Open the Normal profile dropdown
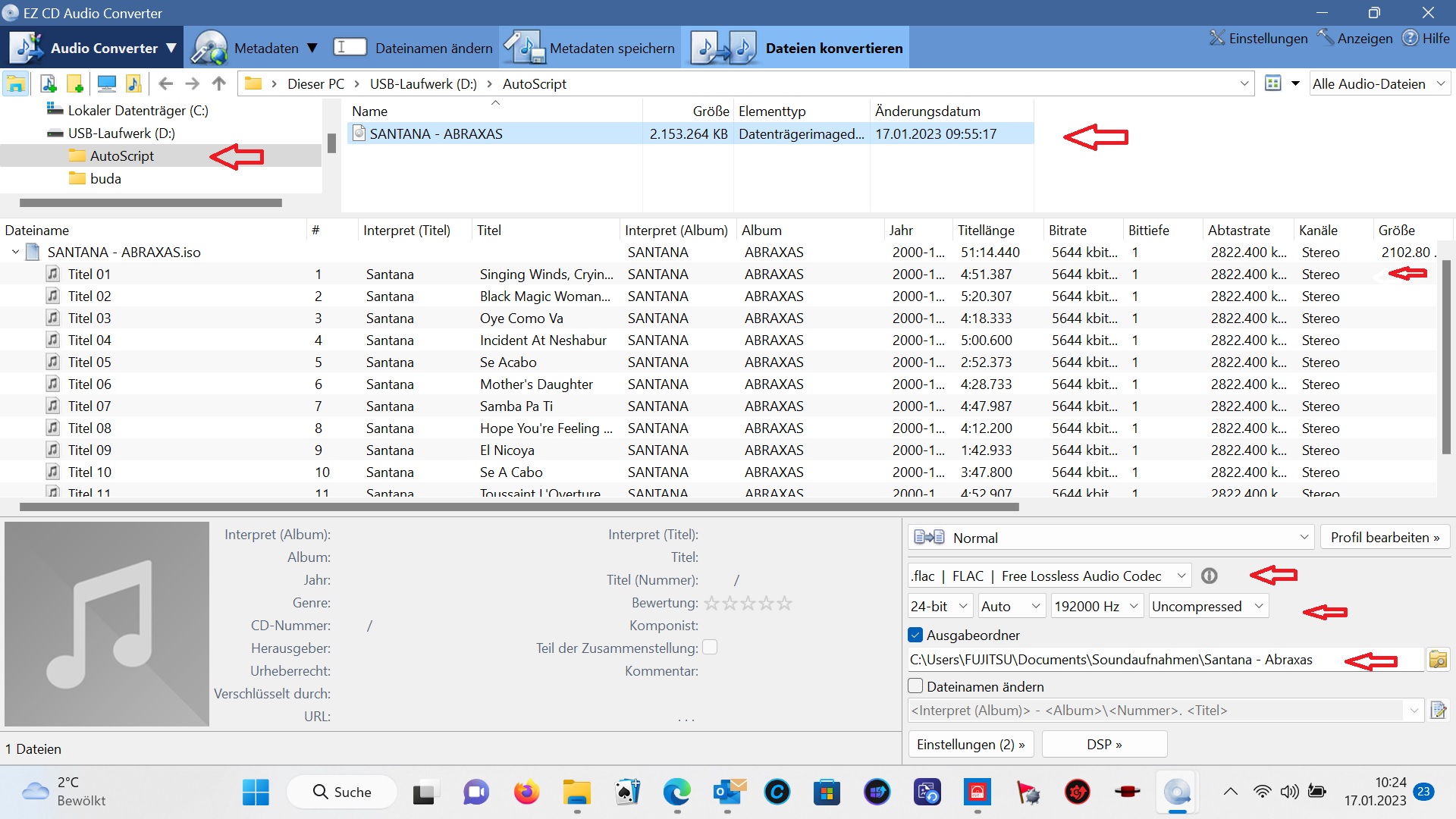 (x=1110, y=538)
